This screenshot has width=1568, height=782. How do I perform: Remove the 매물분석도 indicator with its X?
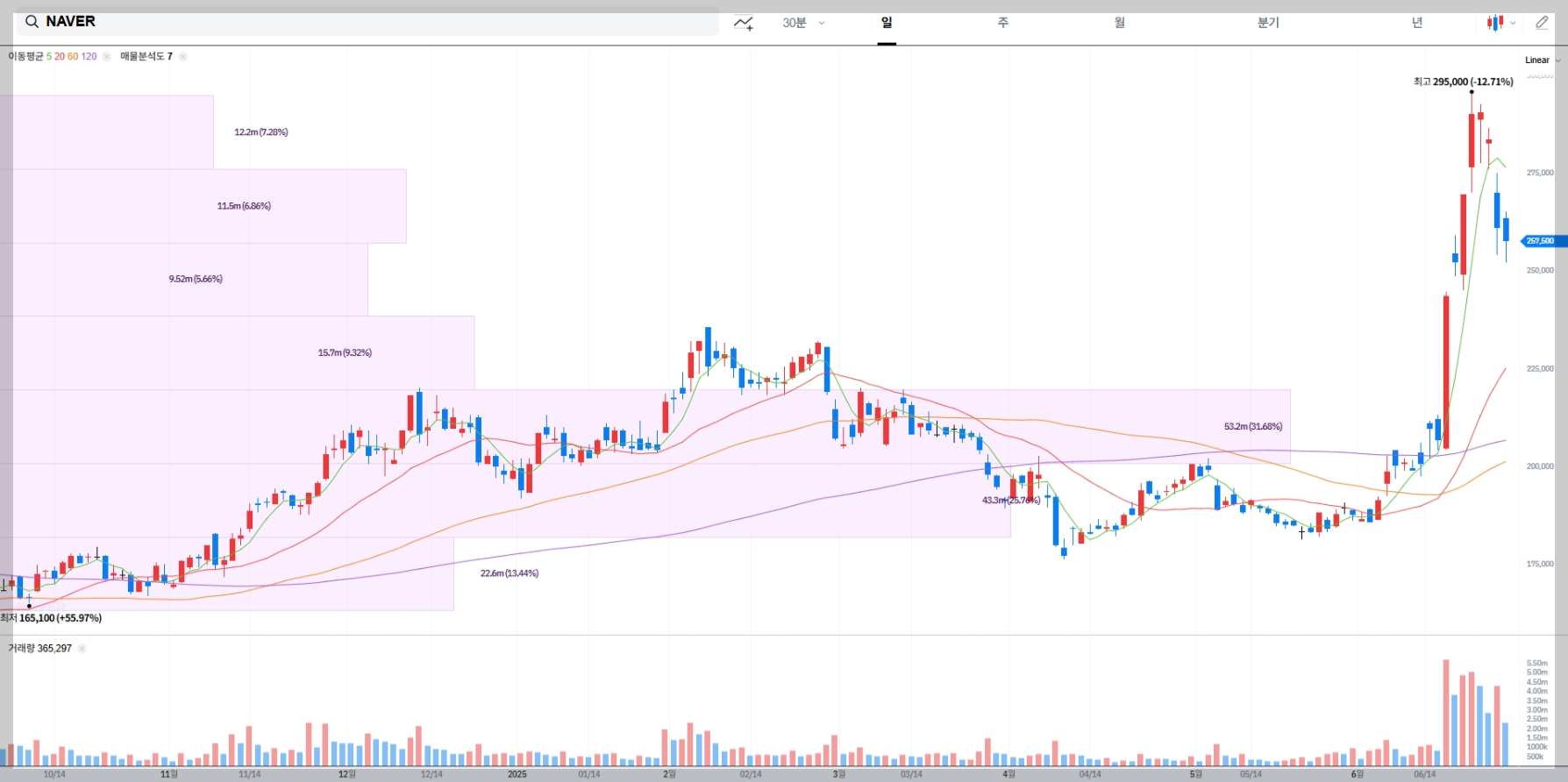click(182, 56)
